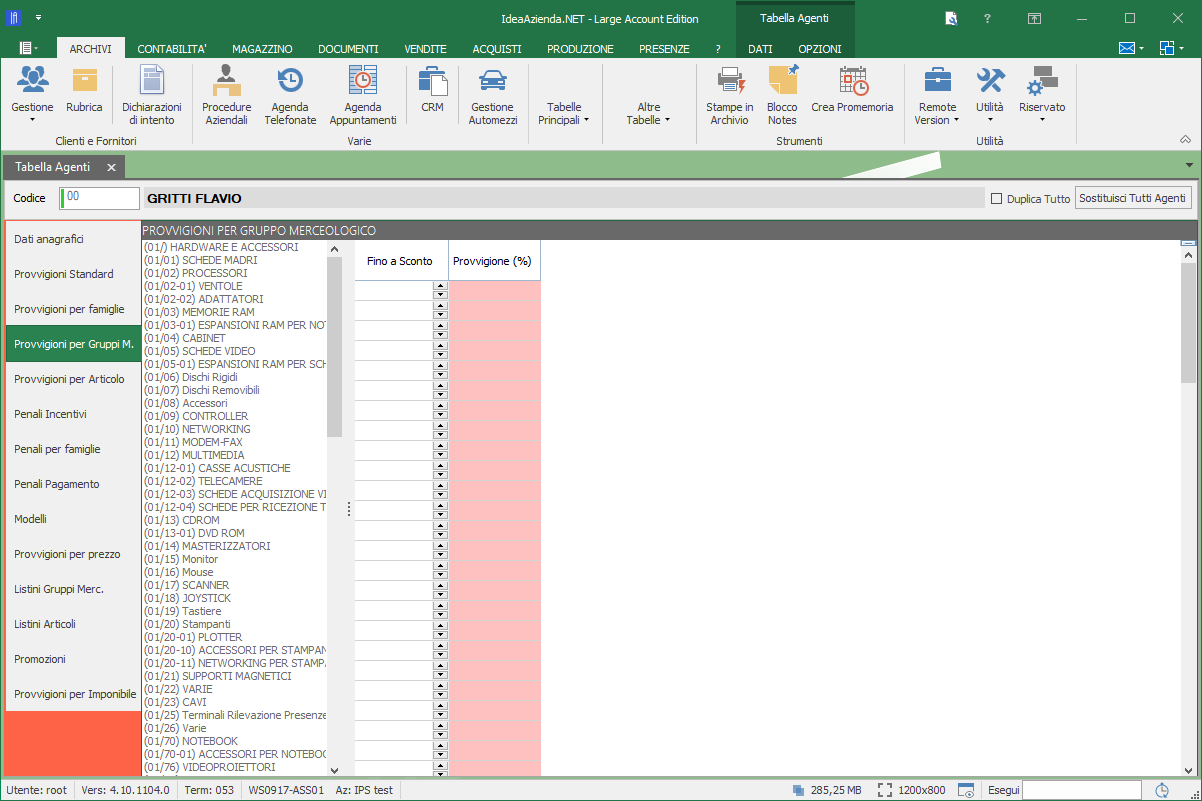
Task: Click the document icon in title bar
Action: pyautogui.click(x=952, y=18)
